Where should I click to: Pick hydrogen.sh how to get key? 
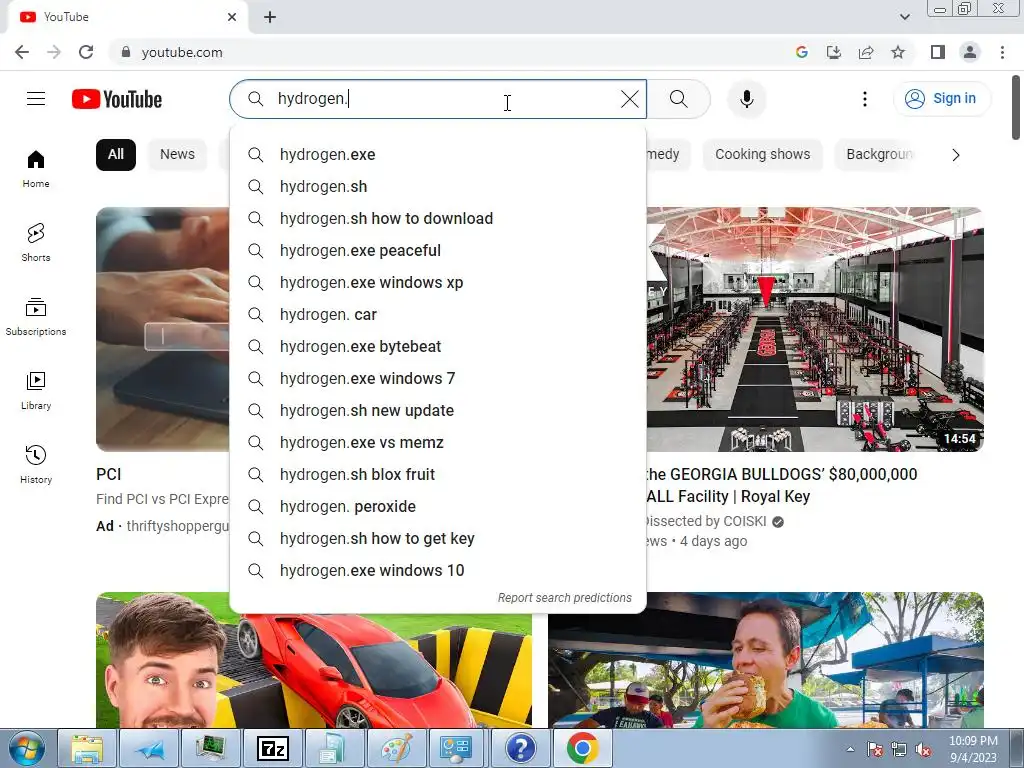438,539
